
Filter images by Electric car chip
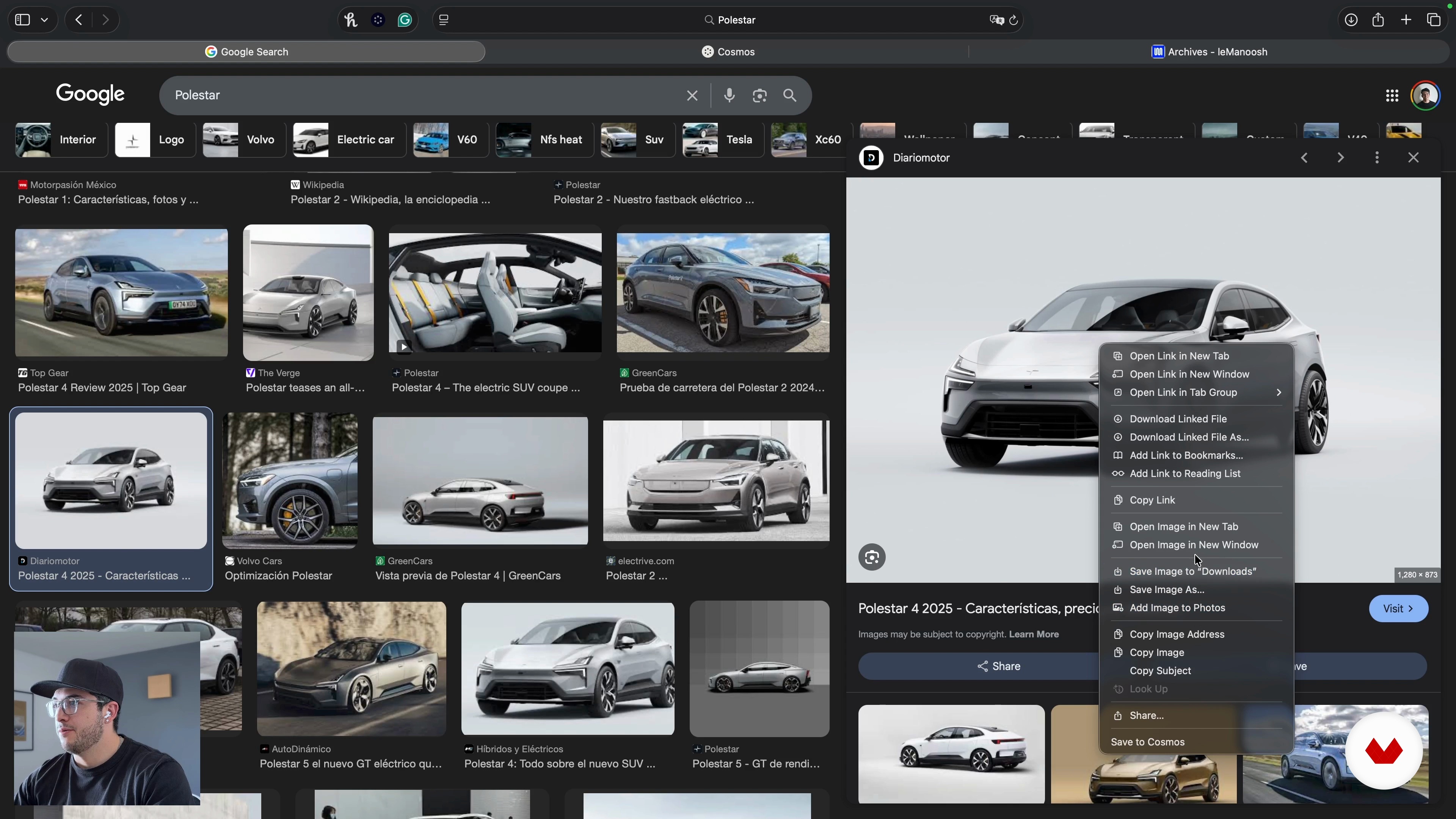point(349,140)
